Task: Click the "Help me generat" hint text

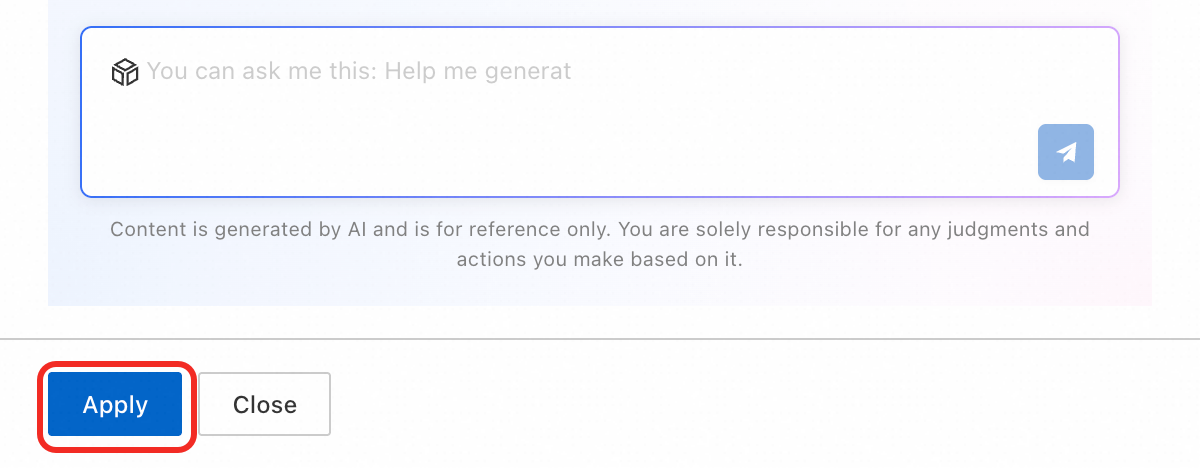Action: pyautogui.click(x=478, y=72)
